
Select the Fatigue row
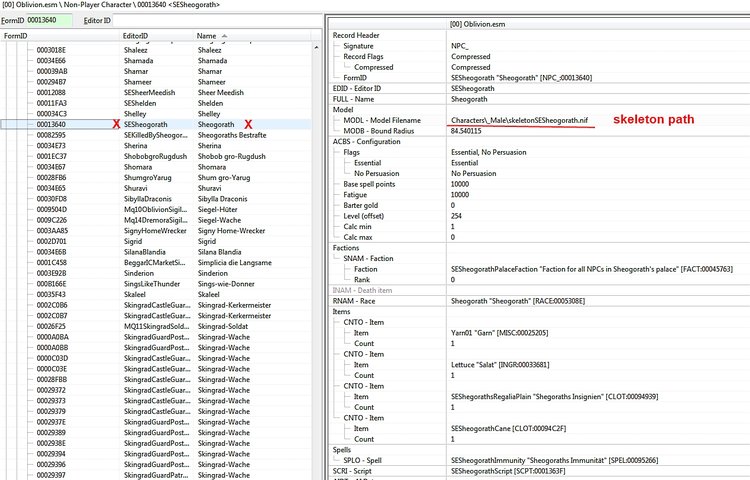(539, 195)
